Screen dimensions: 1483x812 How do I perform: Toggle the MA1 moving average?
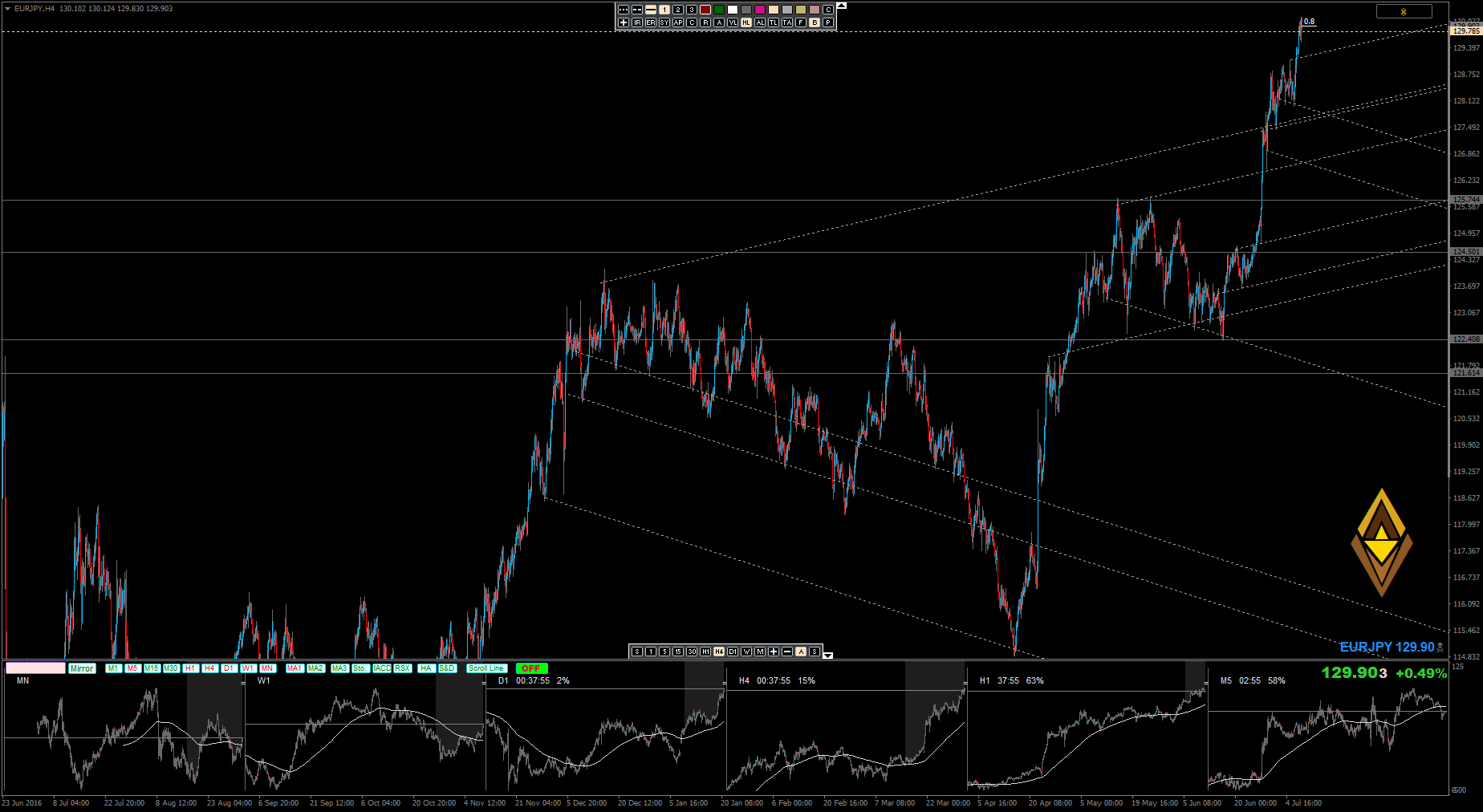click(x=295, y=668)
